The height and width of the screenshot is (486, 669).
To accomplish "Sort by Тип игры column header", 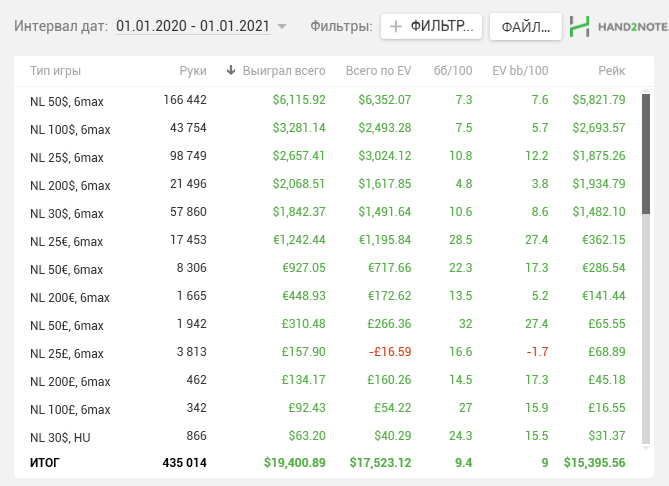I will pos(55,71).
